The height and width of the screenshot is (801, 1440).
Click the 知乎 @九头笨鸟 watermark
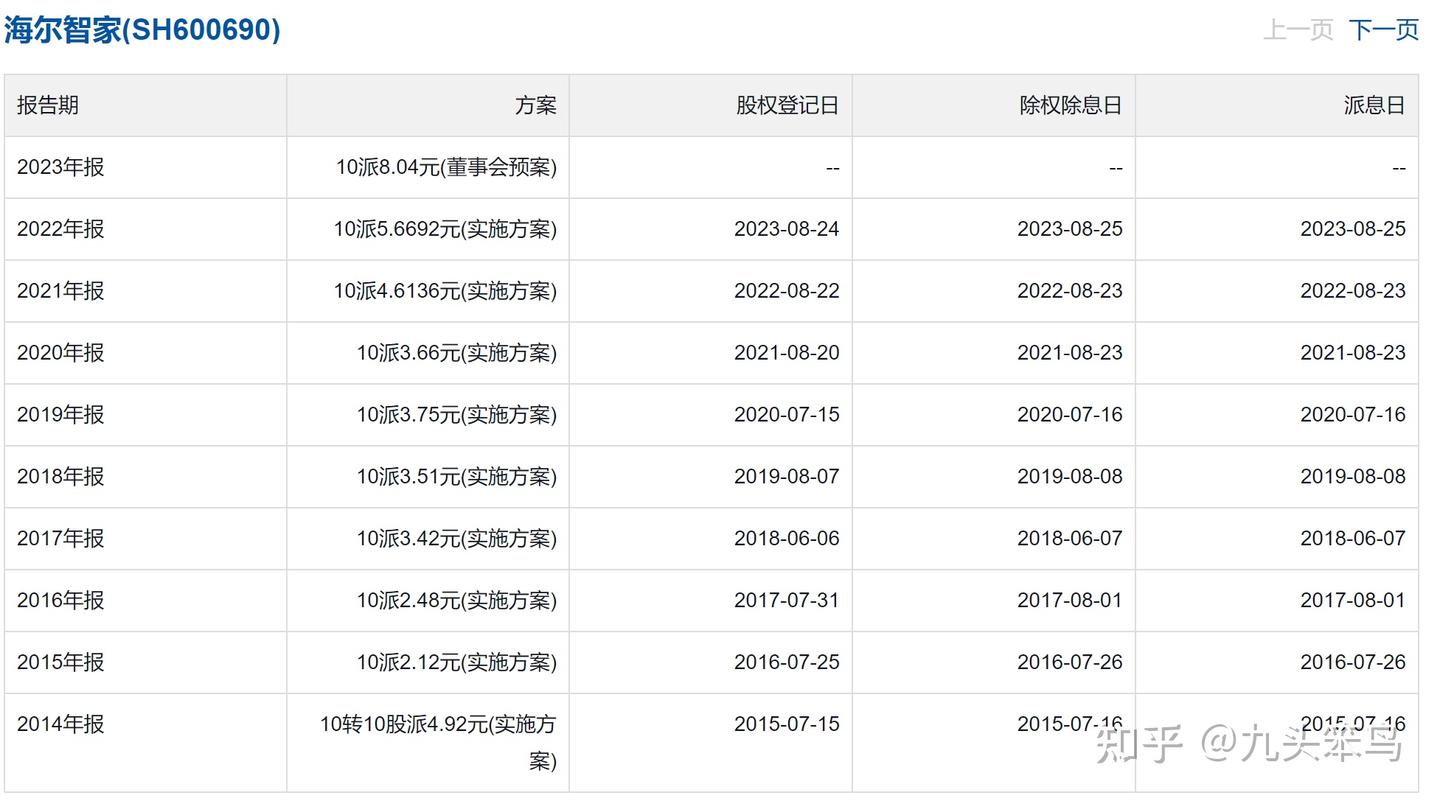1250,745
